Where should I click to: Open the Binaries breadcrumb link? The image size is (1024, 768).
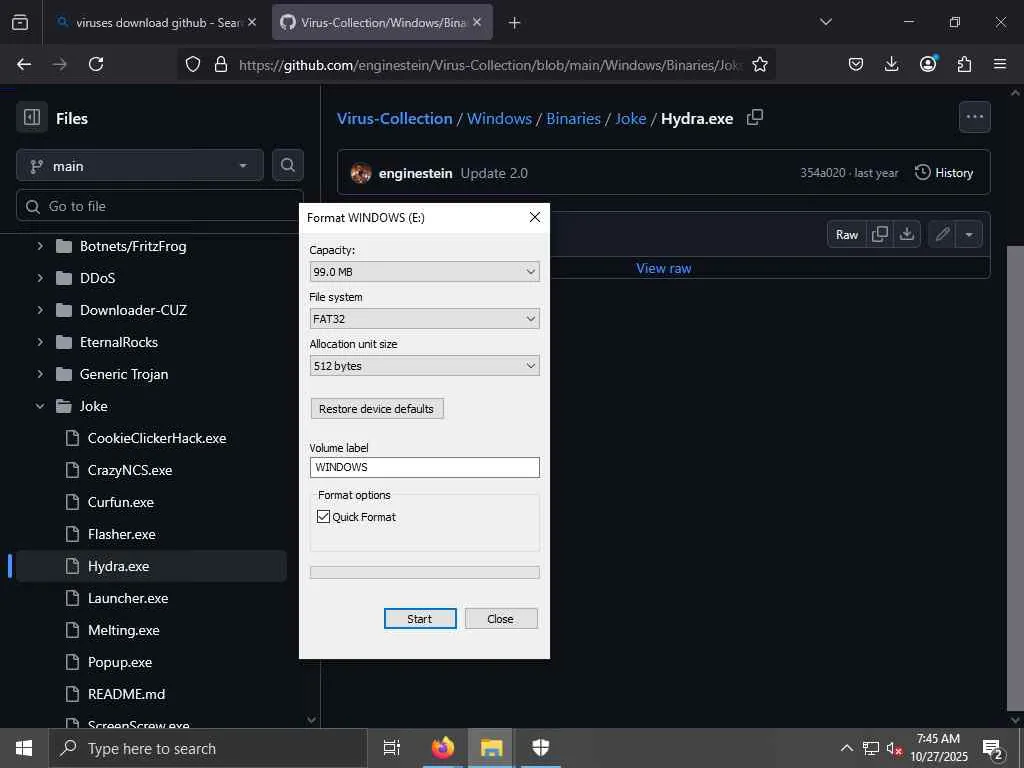click(x=573, y=118)
